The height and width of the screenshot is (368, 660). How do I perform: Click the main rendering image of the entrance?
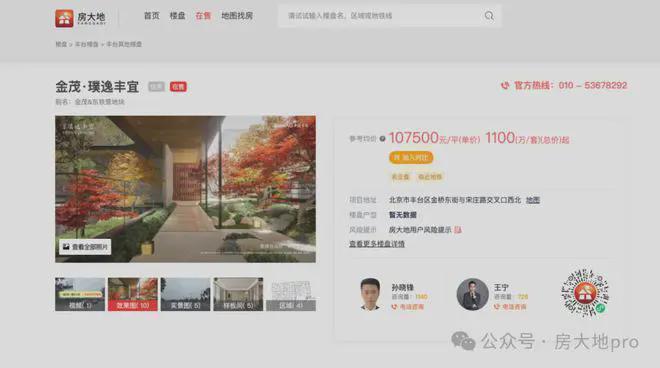185,189
